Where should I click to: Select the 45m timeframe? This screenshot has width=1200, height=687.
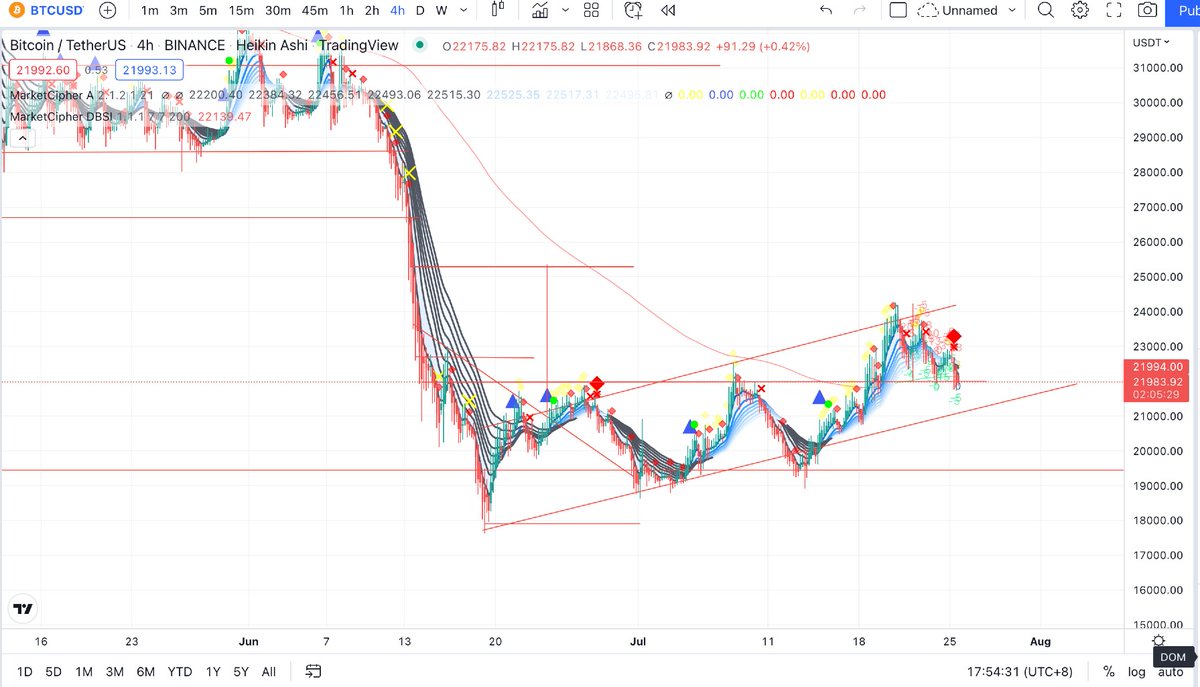pyautogui.click(x=315, y=10)
